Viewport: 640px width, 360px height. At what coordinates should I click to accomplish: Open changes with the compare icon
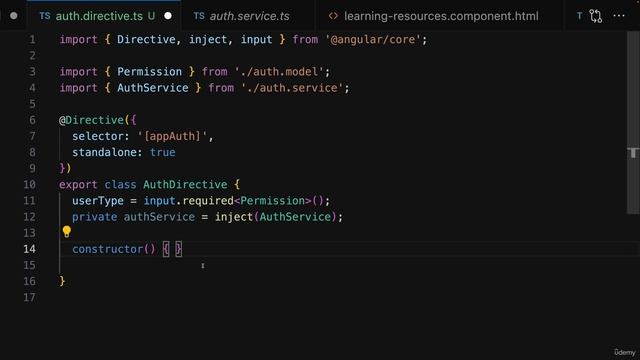point(596,16)
